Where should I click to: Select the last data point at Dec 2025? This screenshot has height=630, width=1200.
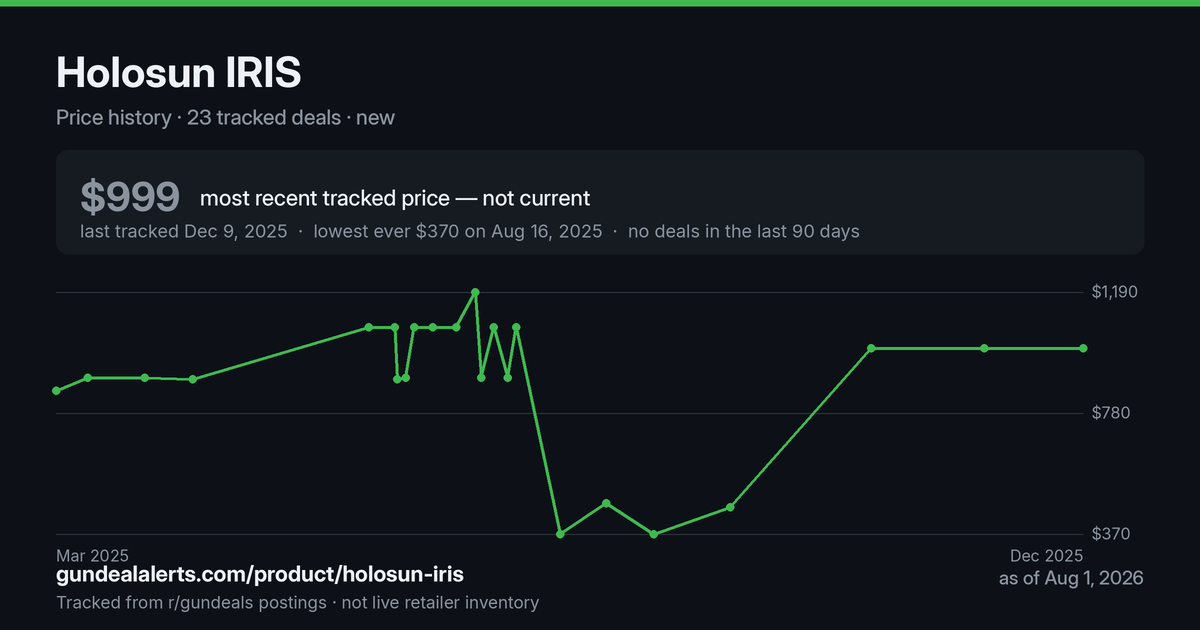click(x=1083, y=348)
